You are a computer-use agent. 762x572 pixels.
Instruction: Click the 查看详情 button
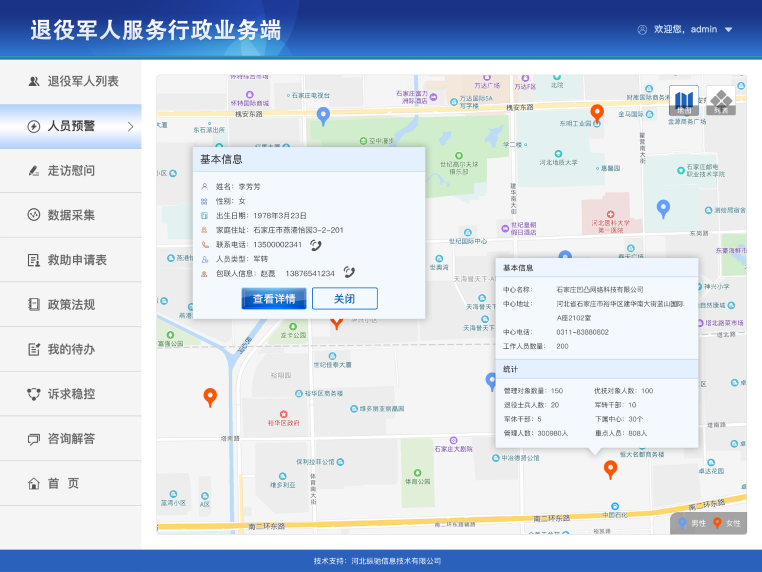point(274,298)
